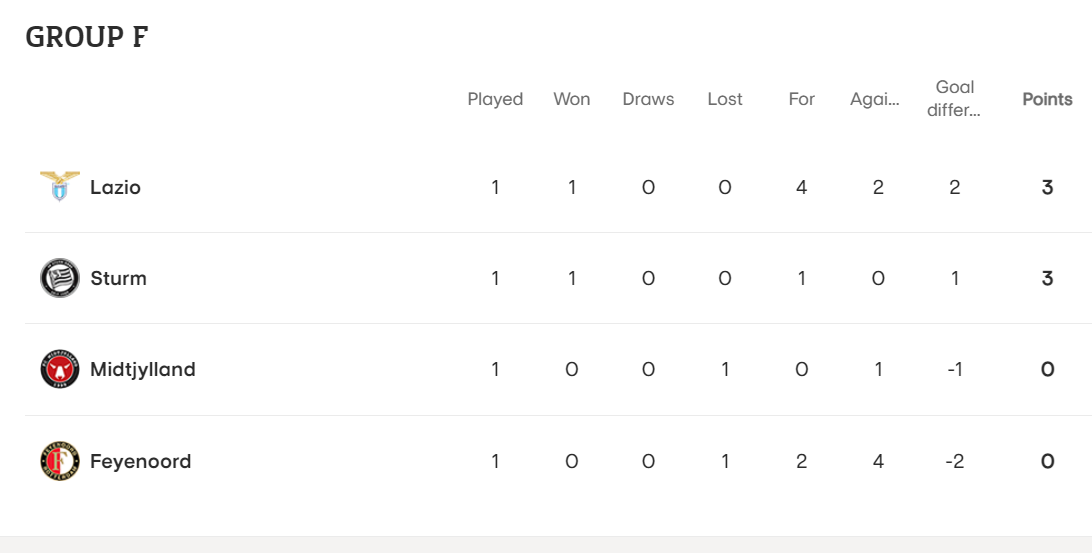The width and height of the screenshot is (1092, 553).
Task: Click the Draws column header
Action: [x=648, y=99]
